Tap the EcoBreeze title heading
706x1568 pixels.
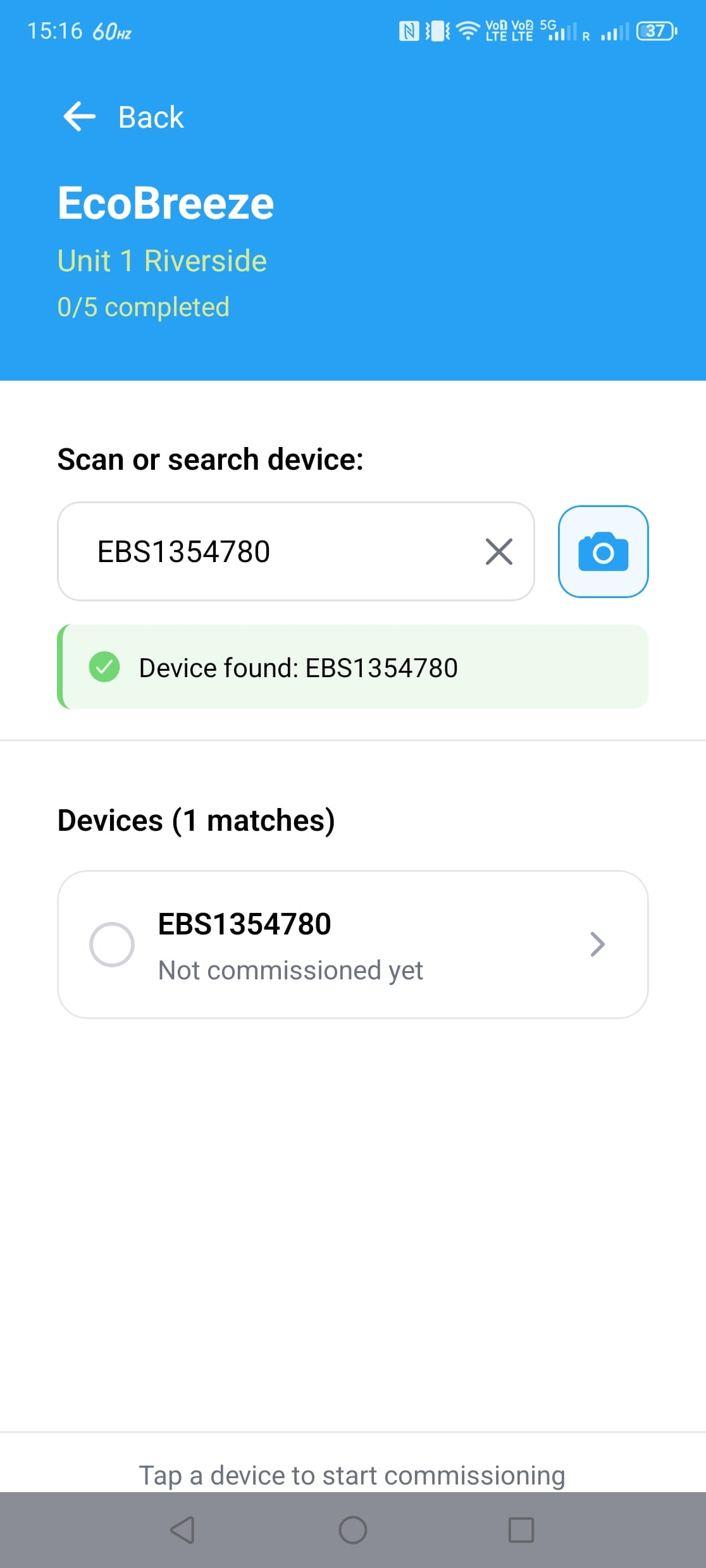click(x=164, y=202)
